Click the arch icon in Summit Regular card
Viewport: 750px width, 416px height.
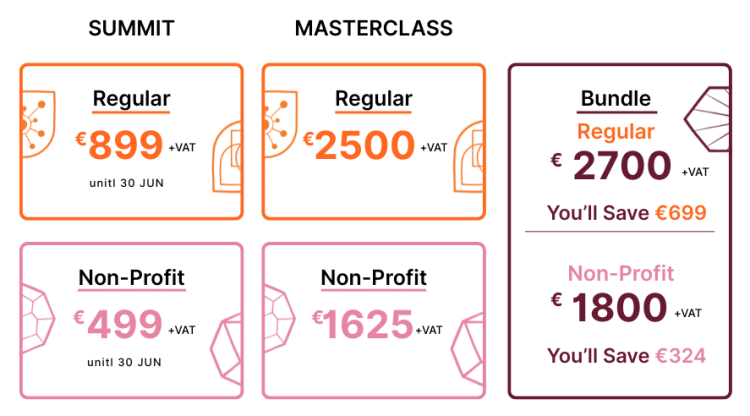[x=227, y=157]
